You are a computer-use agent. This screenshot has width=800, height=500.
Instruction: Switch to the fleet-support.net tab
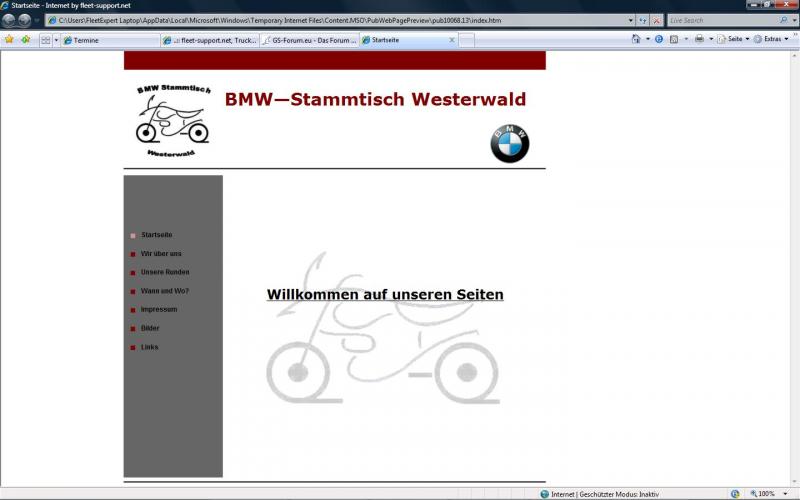click(210, 40)
